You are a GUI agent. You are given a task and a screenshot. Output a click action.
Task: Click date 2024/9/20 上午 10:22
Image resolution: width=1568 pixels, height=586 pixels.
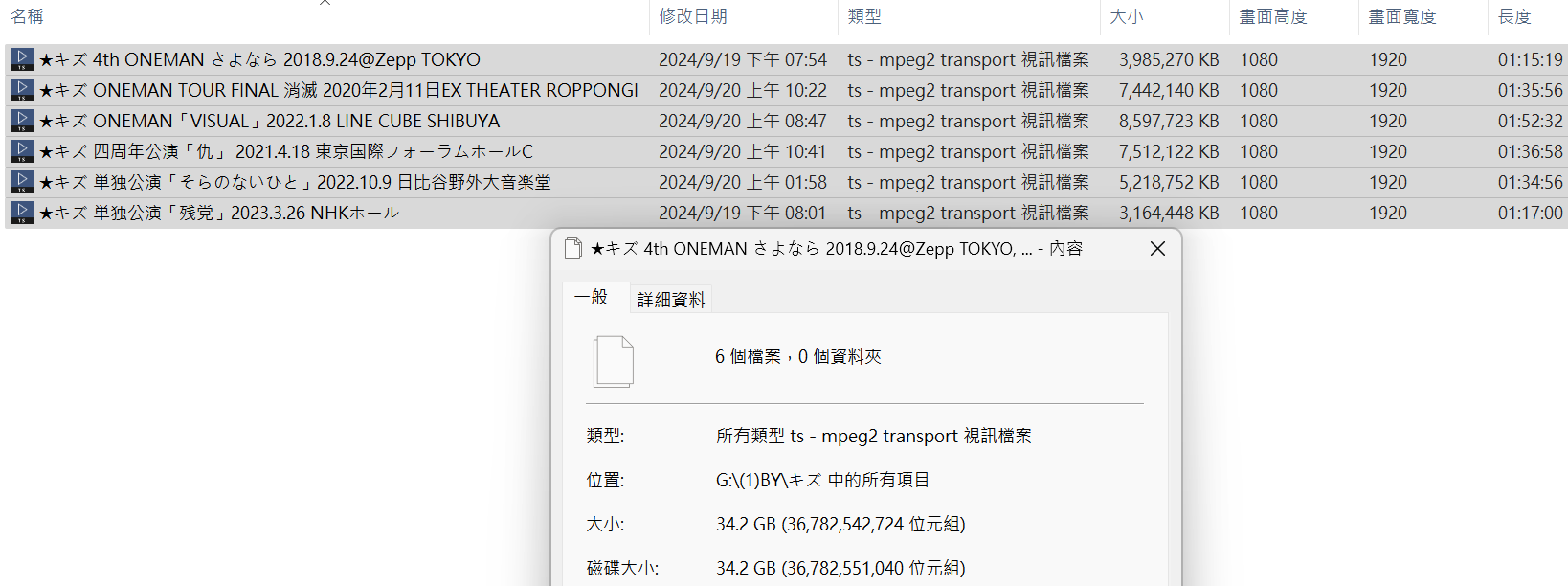coord(743,90)
